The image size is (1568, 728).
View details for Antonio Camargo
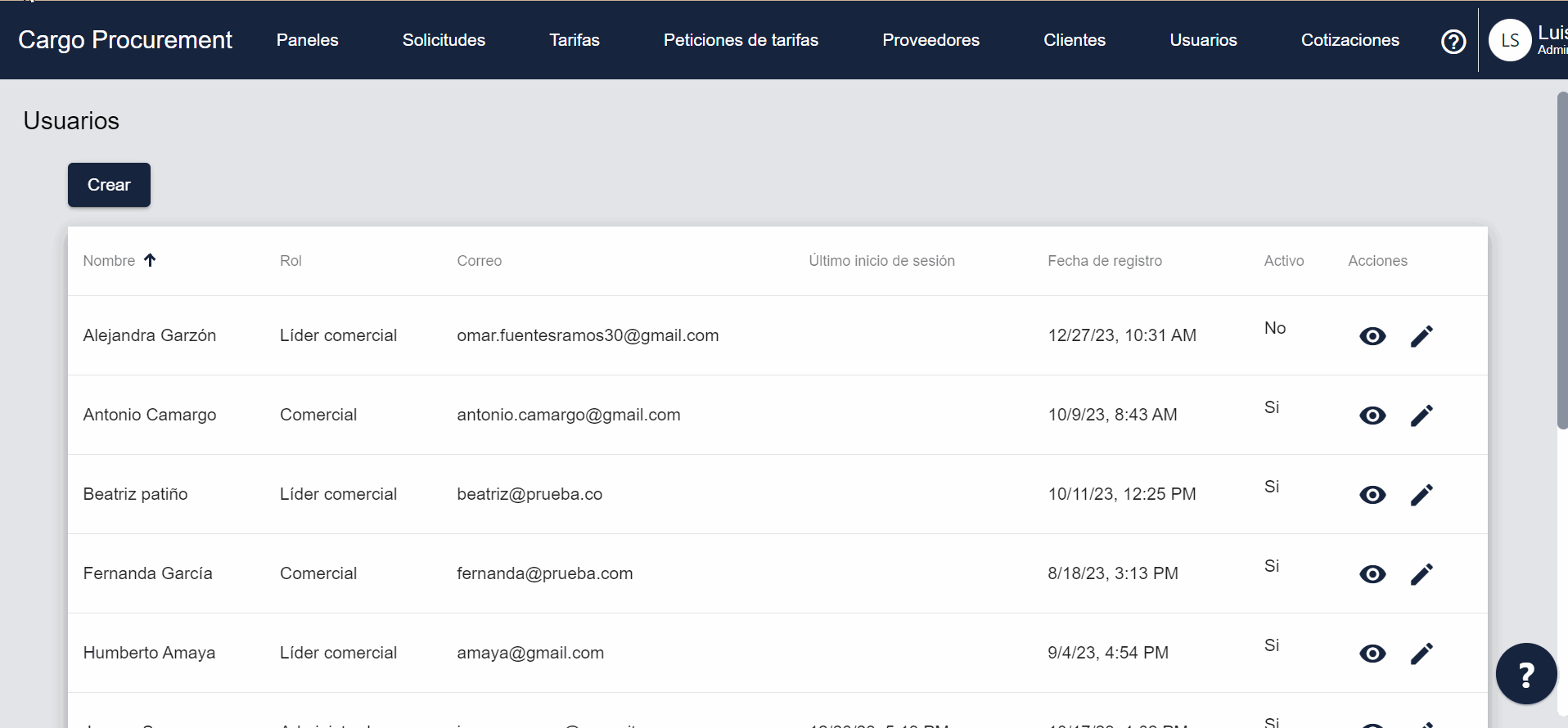coord(1372,416)
